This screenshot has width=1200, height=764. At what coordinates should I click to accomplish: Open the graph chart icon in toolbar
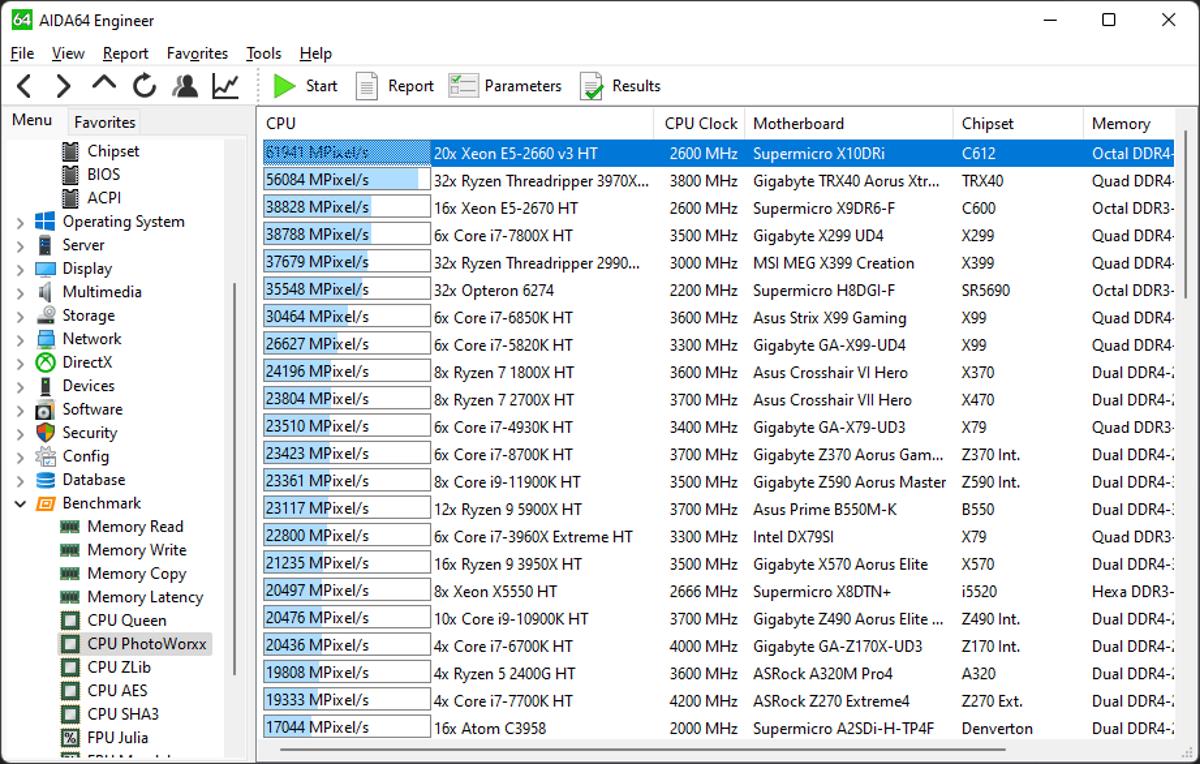click(x=226, y=86)
